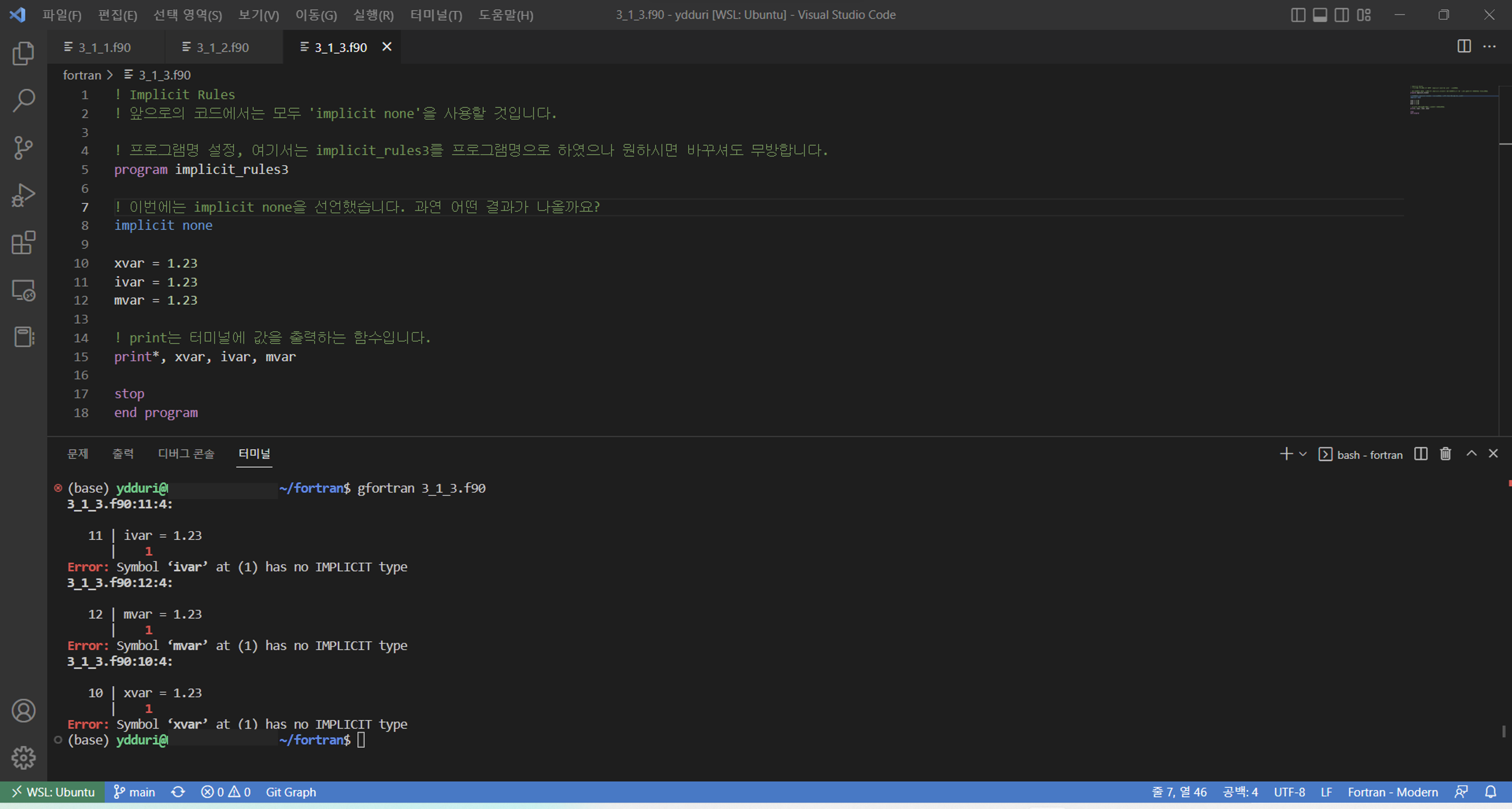This screenshot has height=809, width=1512.
Task: Open the 문제 panel tab
Action: pos(77,453)
